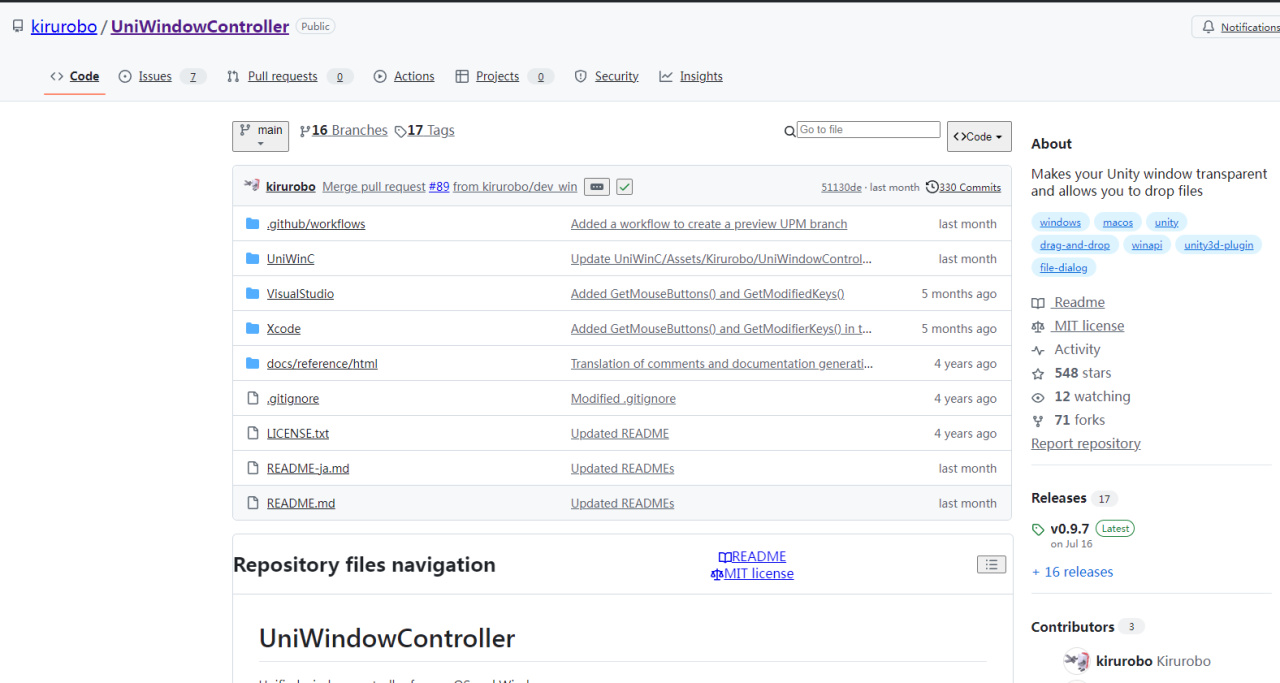Open the README.md file
Screen dimensions: 1280x683
point(301,504)
